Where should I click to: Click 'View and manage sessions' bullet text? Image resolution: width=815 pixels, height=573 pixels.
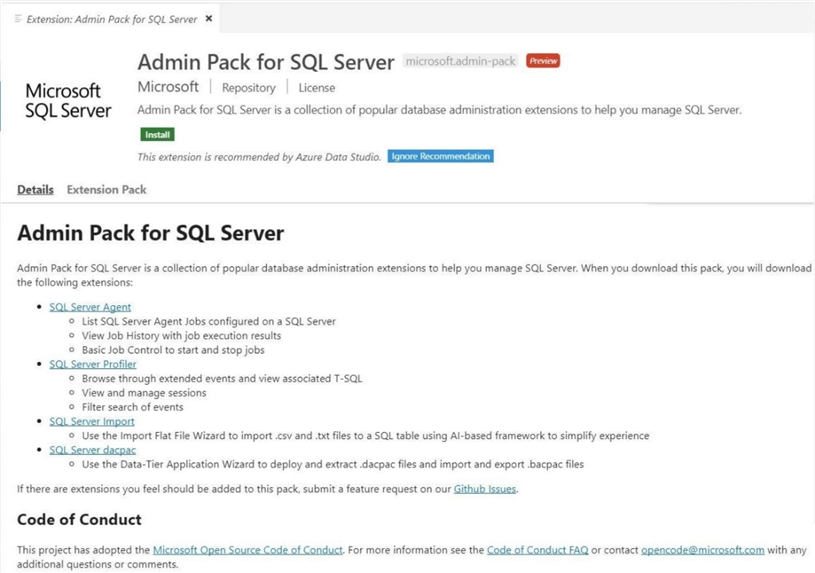coord(144,393)
